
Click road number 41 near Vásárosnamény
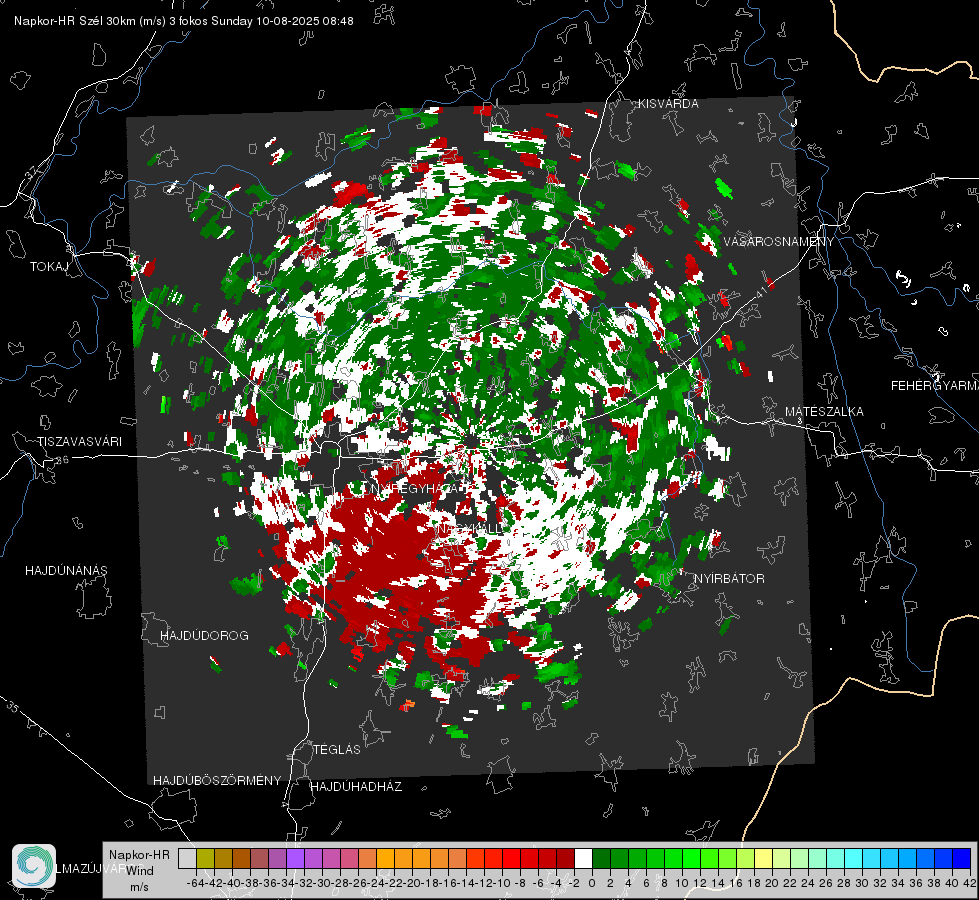[760, 294]
